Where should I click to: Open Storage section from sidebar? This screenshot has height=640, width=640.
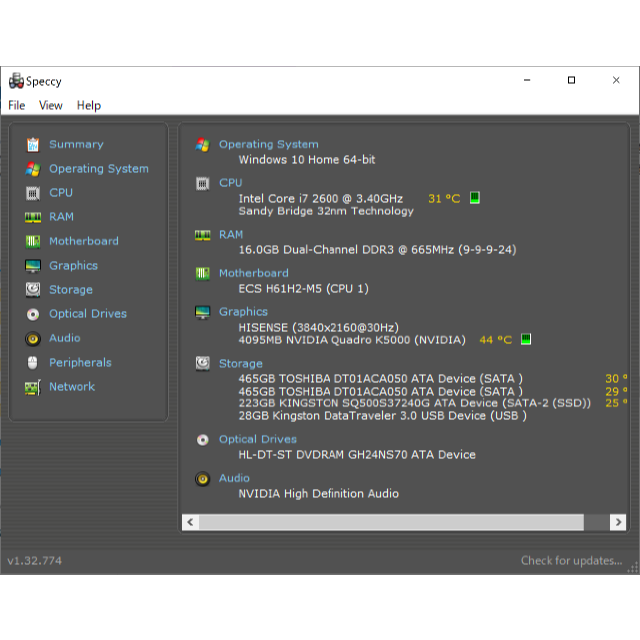[x=71, y=290]
